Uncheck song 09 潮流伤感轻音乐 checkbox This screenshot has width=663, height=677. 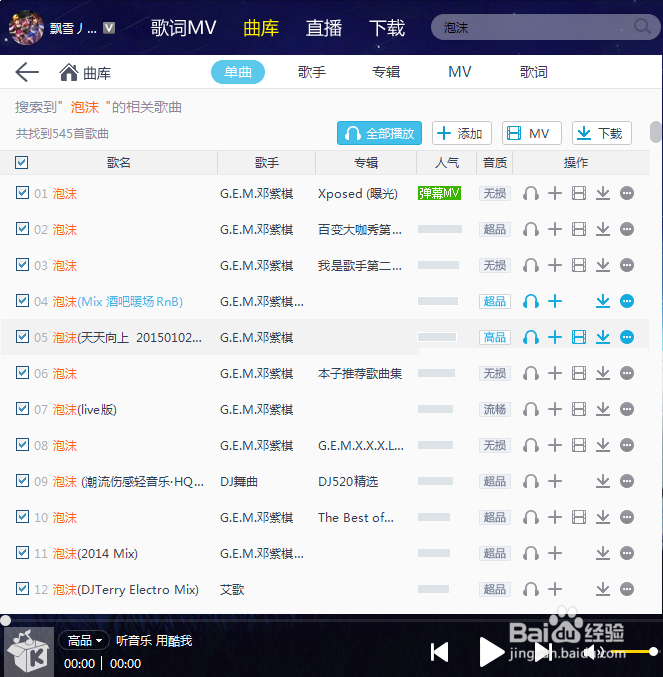pyautogui.click(x=22, y=481)
